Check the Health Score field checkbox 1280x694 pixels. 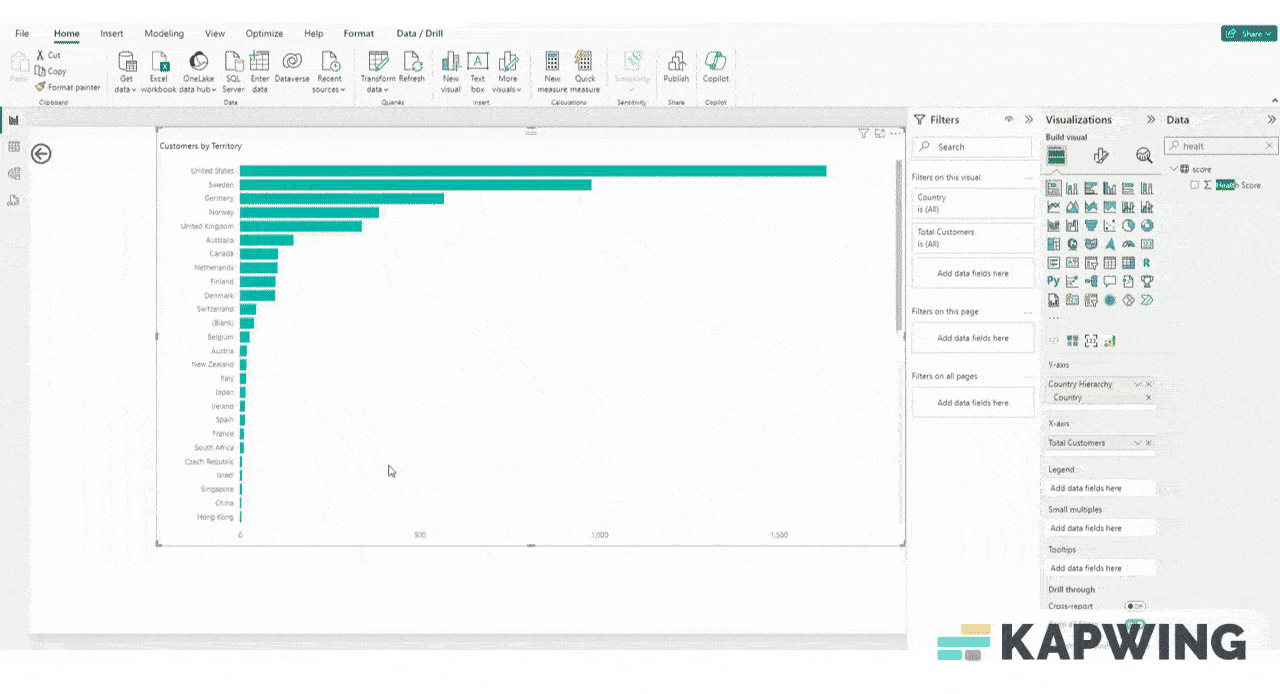click(x=1195, y=184)
